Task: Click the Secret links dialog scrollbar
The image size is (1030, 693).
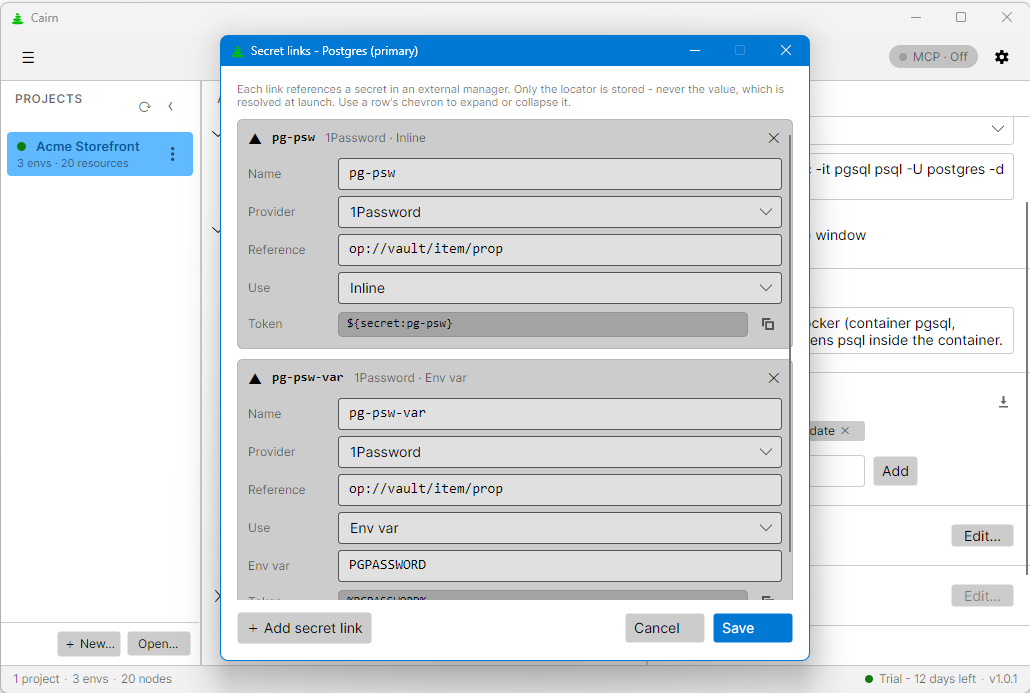Action: 790,342
